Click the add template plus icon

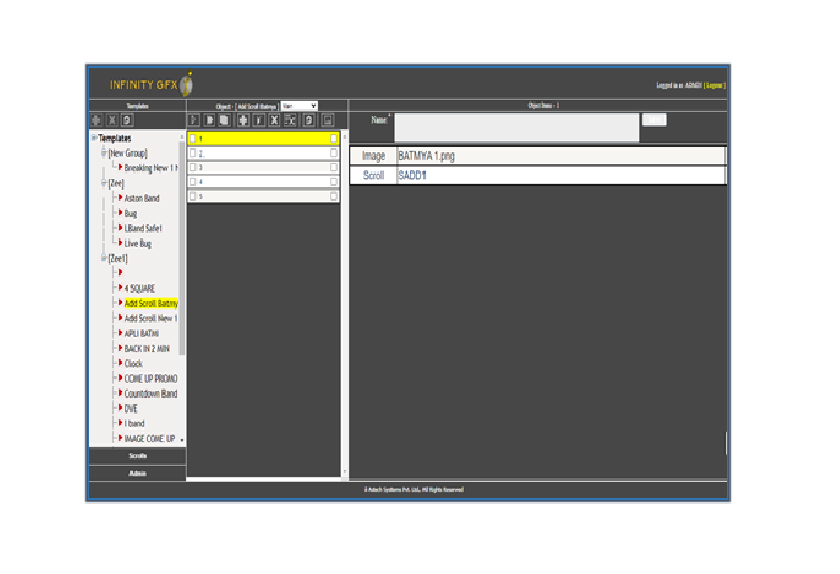[x=97, y=120]
